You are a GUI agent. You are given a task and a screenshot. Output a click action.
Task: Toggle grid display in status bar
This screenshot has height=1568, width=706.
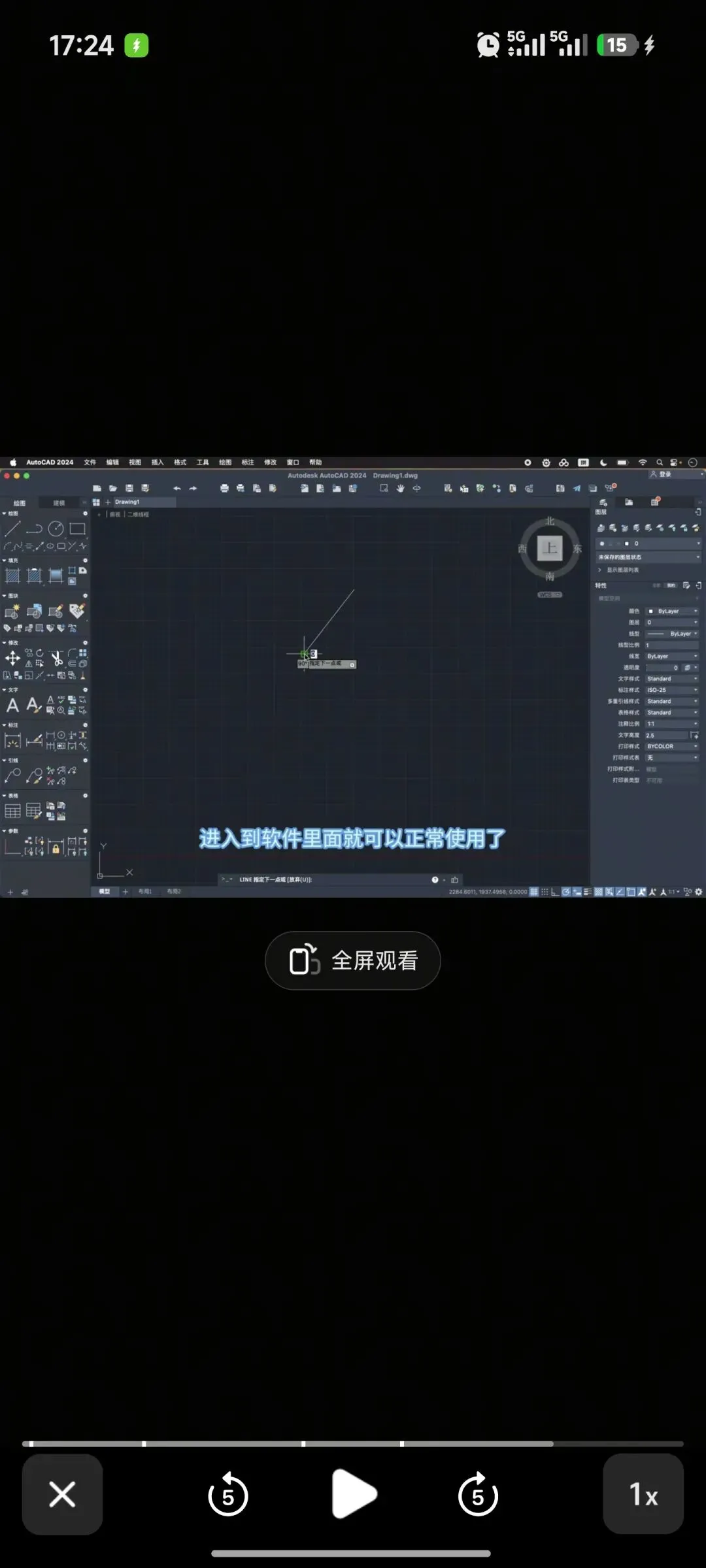(x=534, y=892)
